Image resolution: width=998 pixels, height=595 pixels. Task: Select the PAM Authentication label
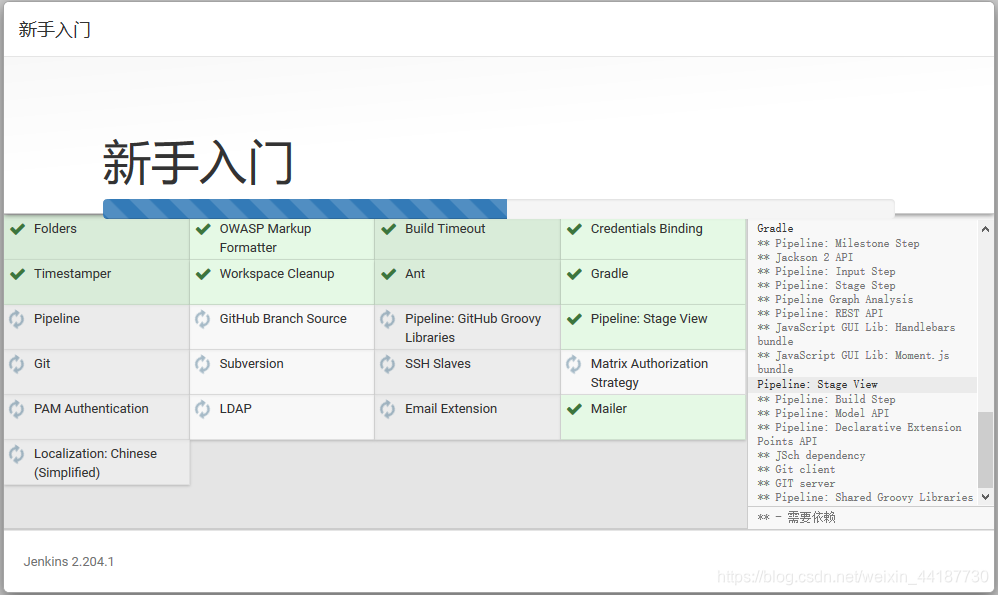[x=91, y=409]
